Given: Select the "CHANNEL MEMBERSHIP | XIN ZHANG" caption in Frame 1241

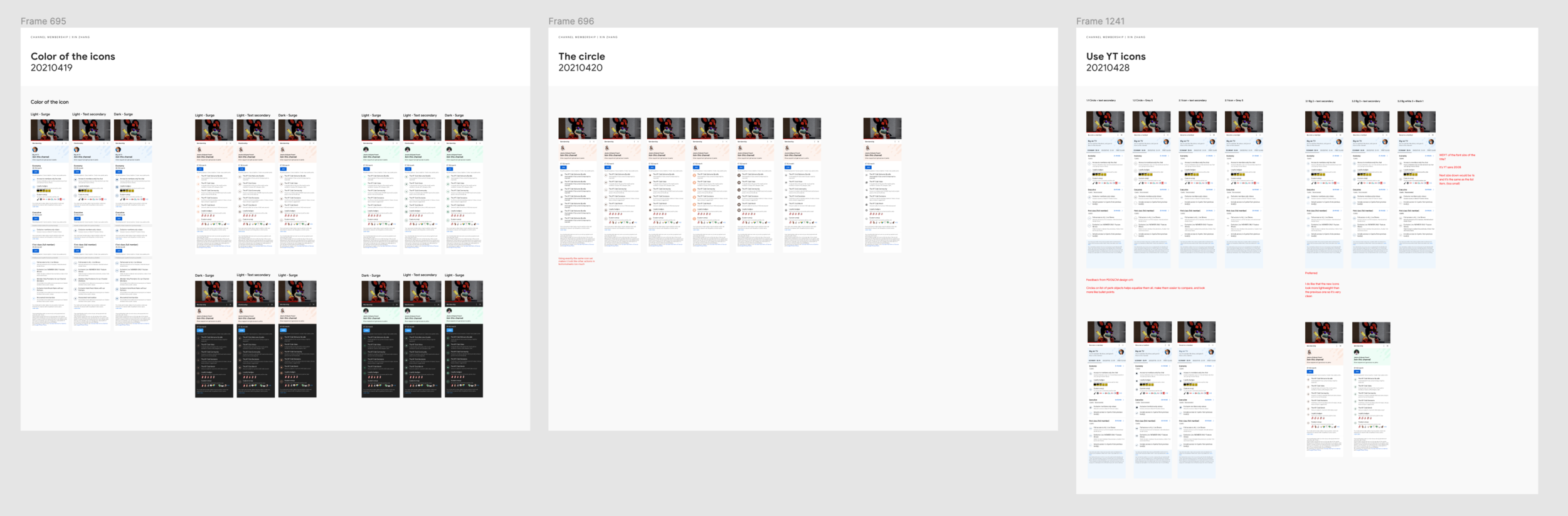Looking at the screenshot, I should pyautogui.click(x=1116, y=37).
